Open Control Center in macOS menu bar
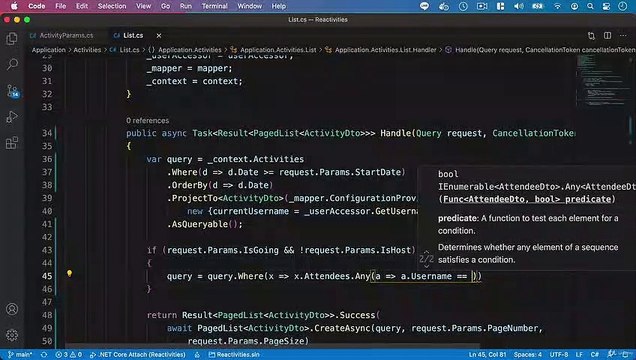Viewport: 636px width, 360px height. (x=606, y=6)
